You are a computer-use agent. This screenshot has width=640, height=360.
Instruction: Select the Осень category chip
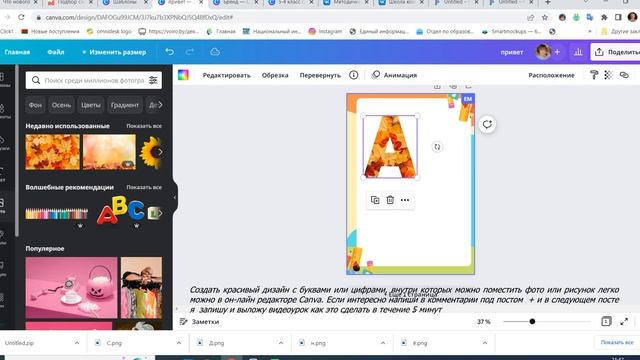coord(61,105)
